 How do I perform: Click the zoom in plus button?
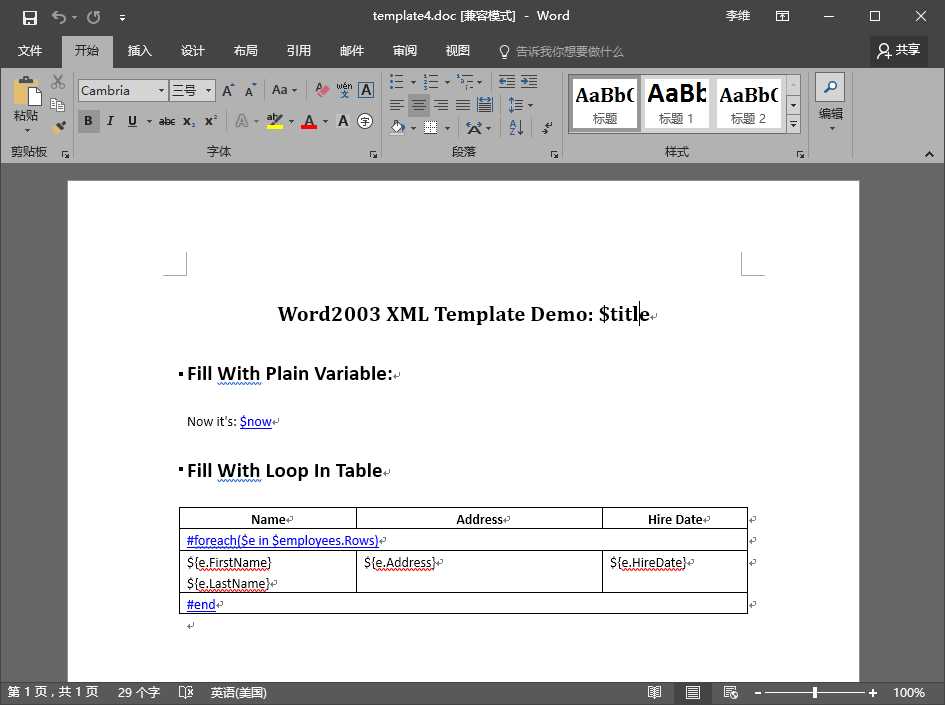coord(872,693)
